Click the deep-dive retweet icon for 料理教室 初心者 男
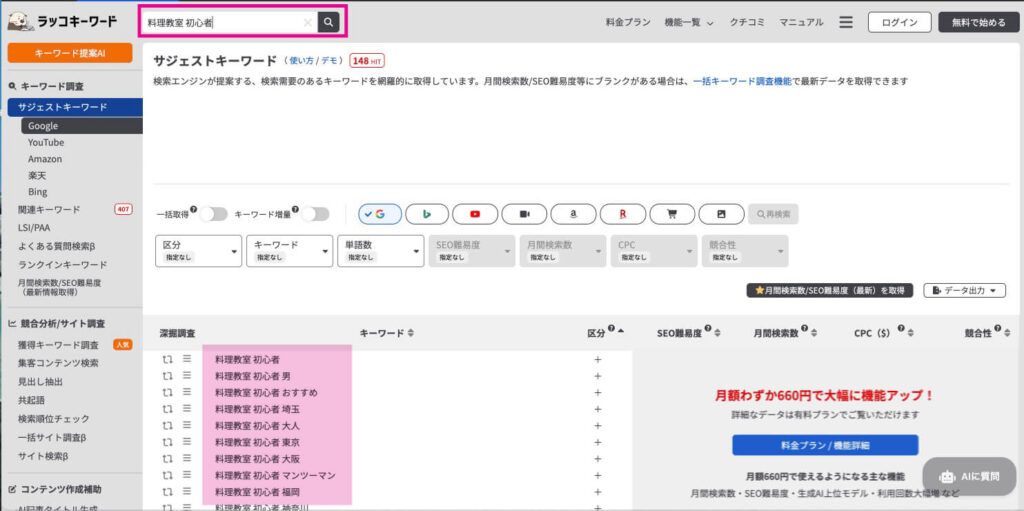This screenshot has width=1024, height=511. pos(169,376)
